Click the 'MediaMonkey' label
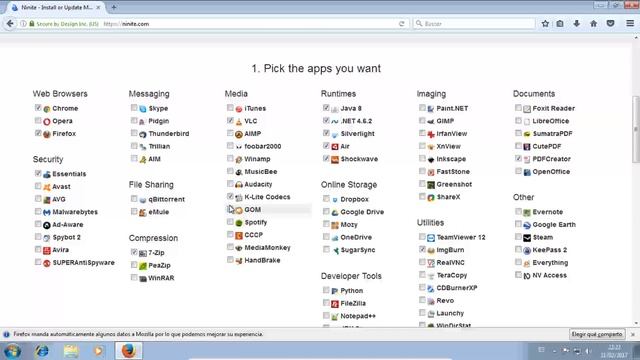Viewport: 640px width, 360px height. click(x=267, y=248)
